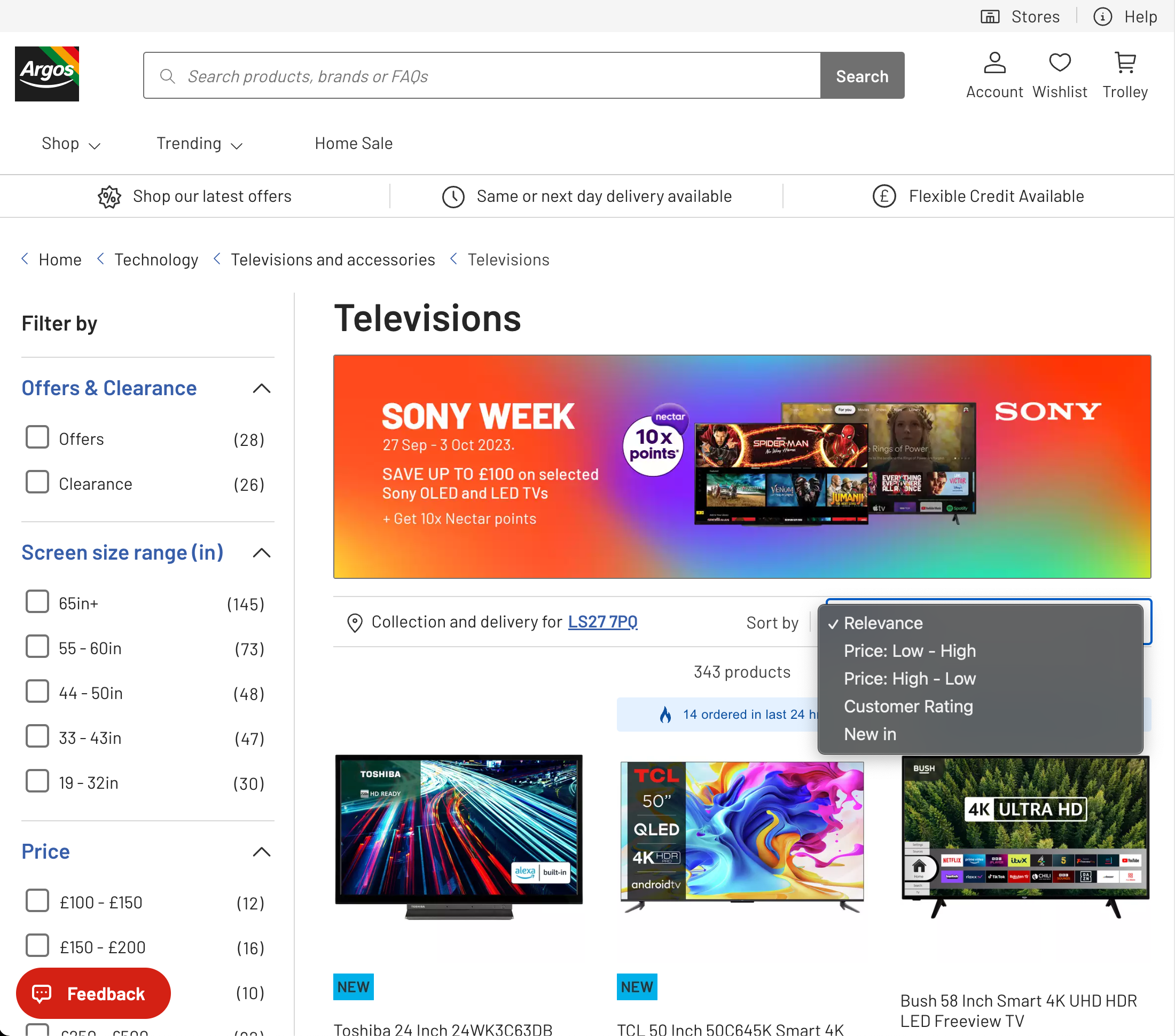Open the Trending menu
The image size is (1175, 1036).
tap(199, 144)
